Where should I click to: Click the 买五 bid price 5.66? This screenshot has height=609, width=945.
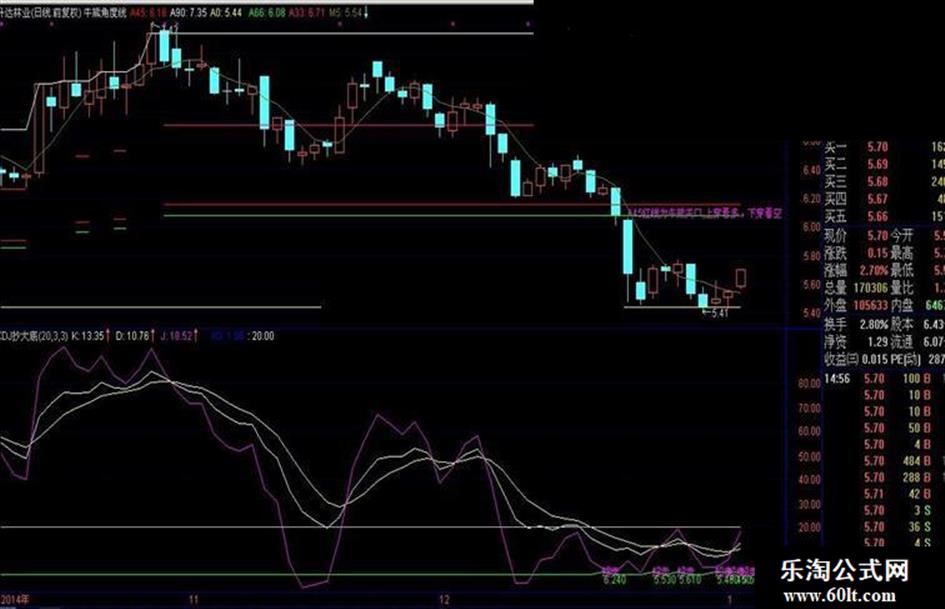877,216
